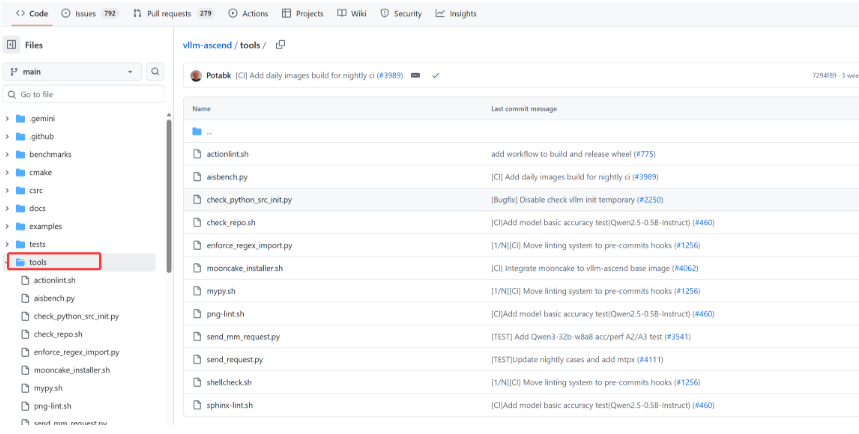Click the parent directory folder icon
This screenshot has width=859, height=434.
point(198,131)
